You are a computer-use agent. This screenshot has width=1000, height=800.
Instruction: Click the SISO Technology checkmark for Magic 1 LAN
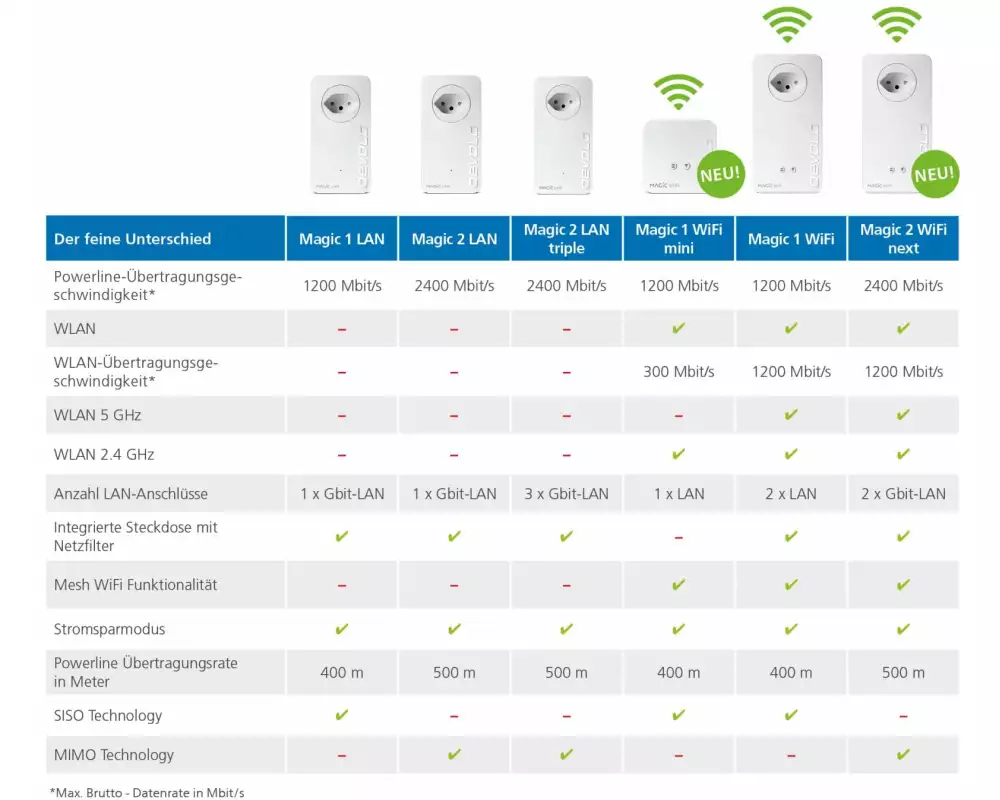[x=341, y=715]
